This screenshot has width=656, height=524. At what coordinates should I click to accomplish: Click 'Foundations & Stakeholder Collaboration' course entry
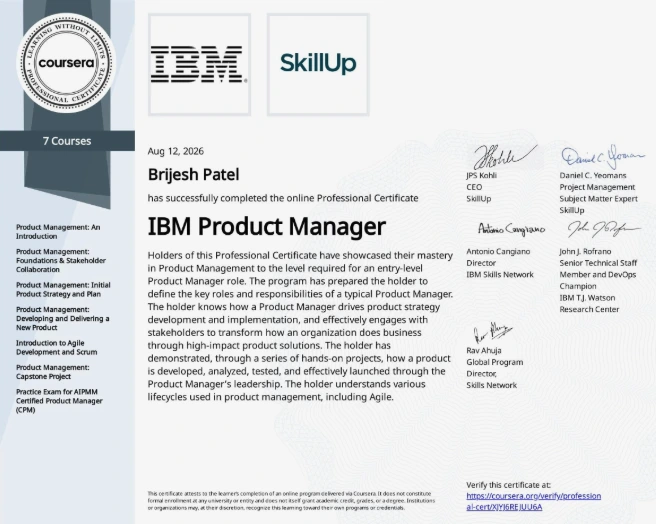61,260
